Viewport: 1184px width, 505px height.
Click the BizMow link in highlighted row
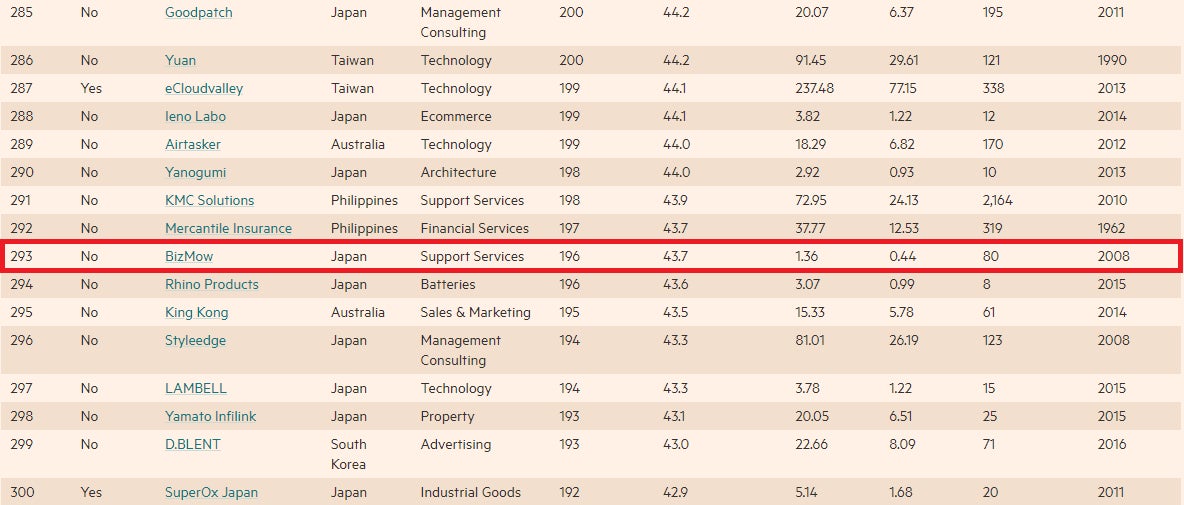[x=189, y=256]
